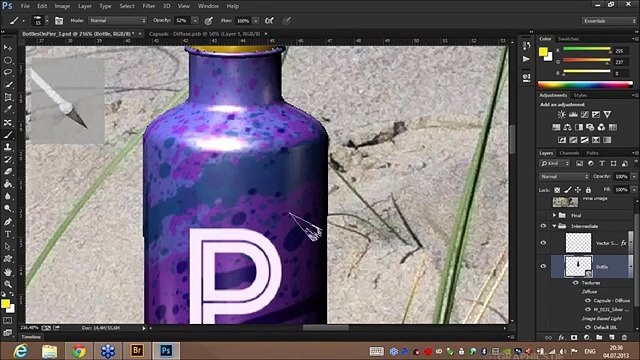Toggle Capsule - Diffuse texture visibility
Image resolution: width=640 pixels, height=360 pixels.
(x=588, y=300)
